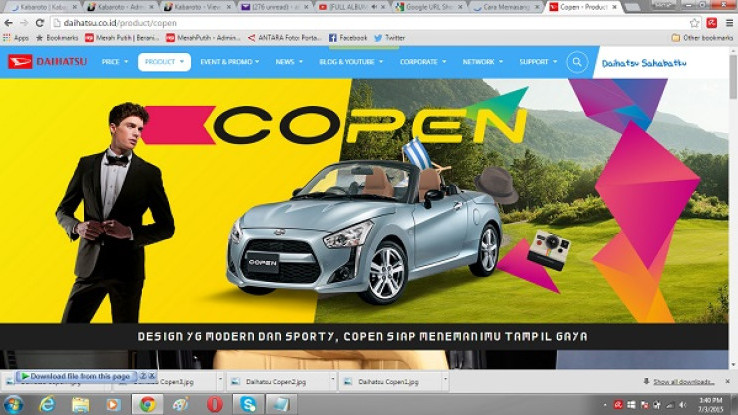Expand options arrow for Daihatsu Copen2.jpg

(332, 379)
